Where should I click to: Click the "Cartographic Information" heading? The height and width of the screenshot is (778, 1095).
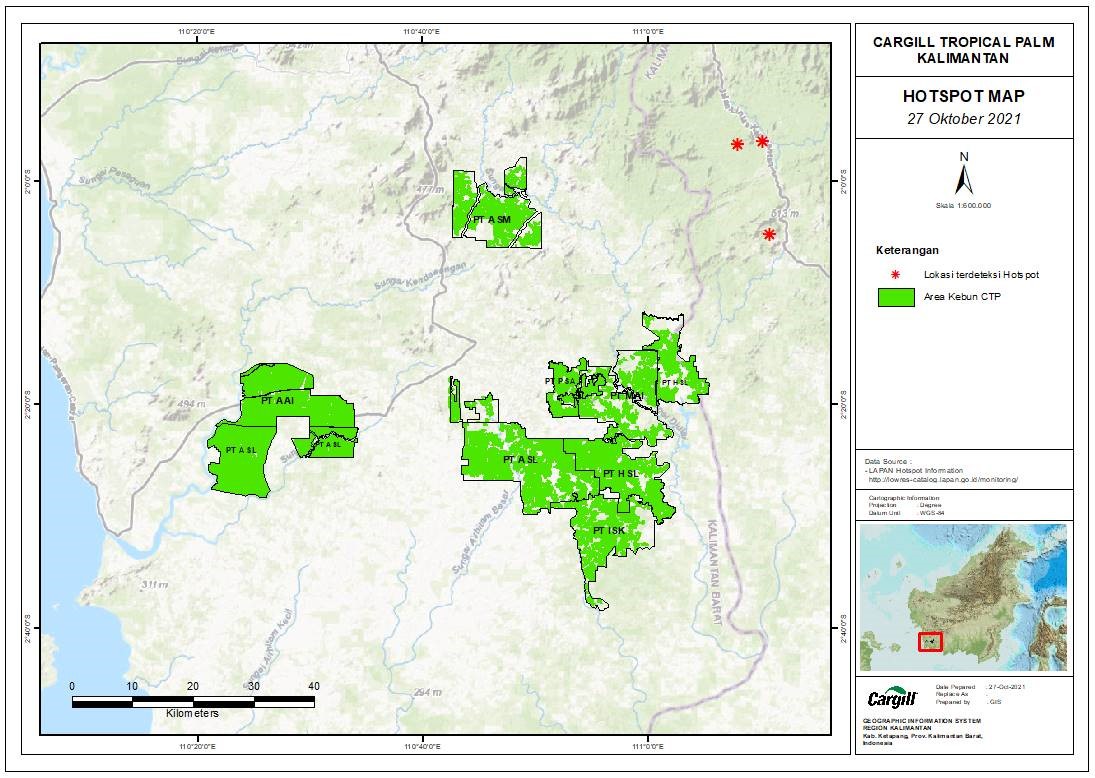tap(904, 497)
